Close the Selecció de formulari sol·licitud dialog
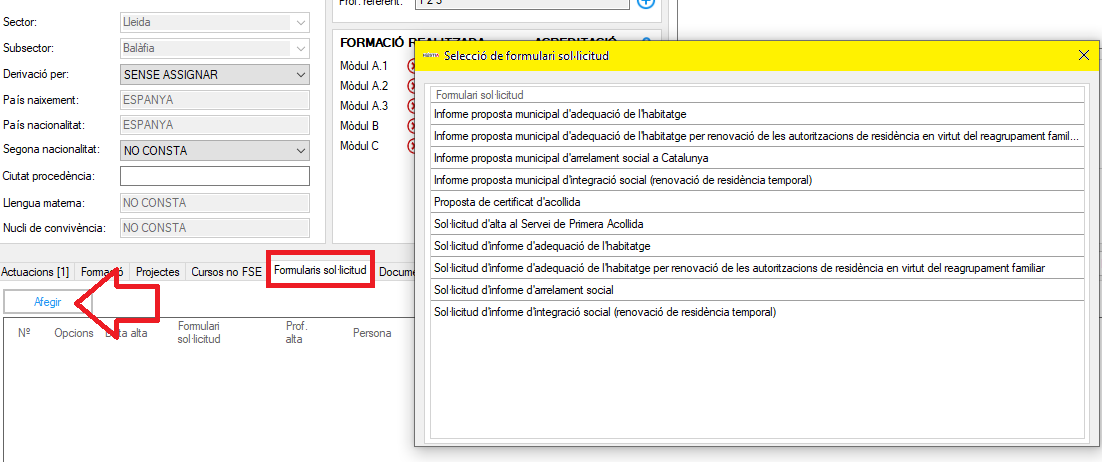This screenshot has height=462, width=1102. tap(1084, 56)
